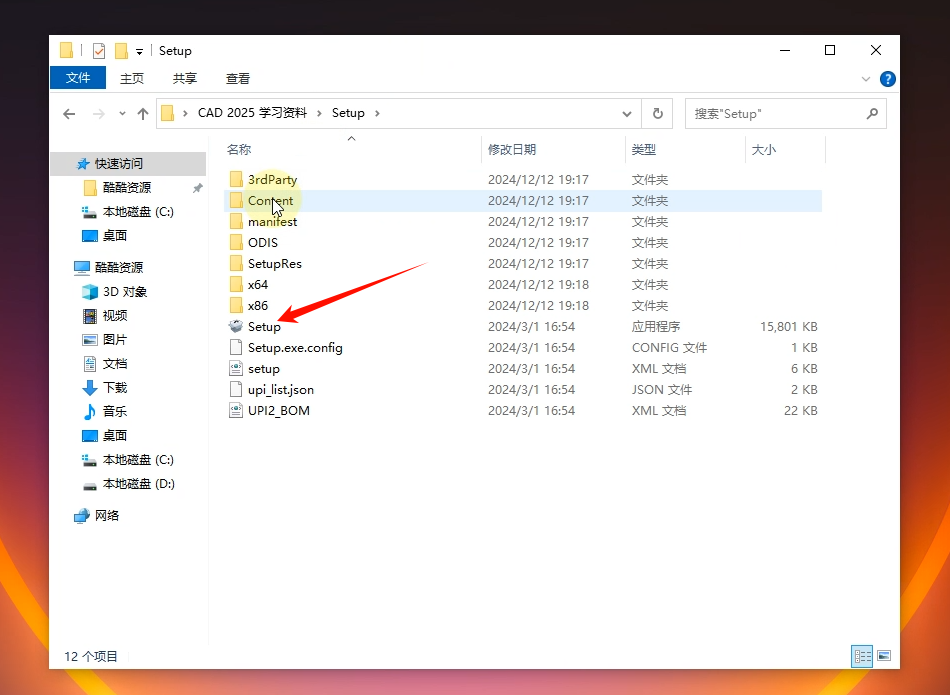Expand the ribbon with the chevron
Viewport: 950px width, 695px height.
coord(866,79)
